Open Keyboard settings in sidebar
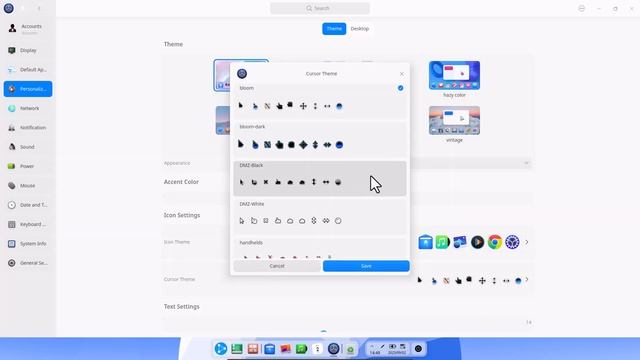This screenshot has height=360, width=640. [x=28, y=224]
